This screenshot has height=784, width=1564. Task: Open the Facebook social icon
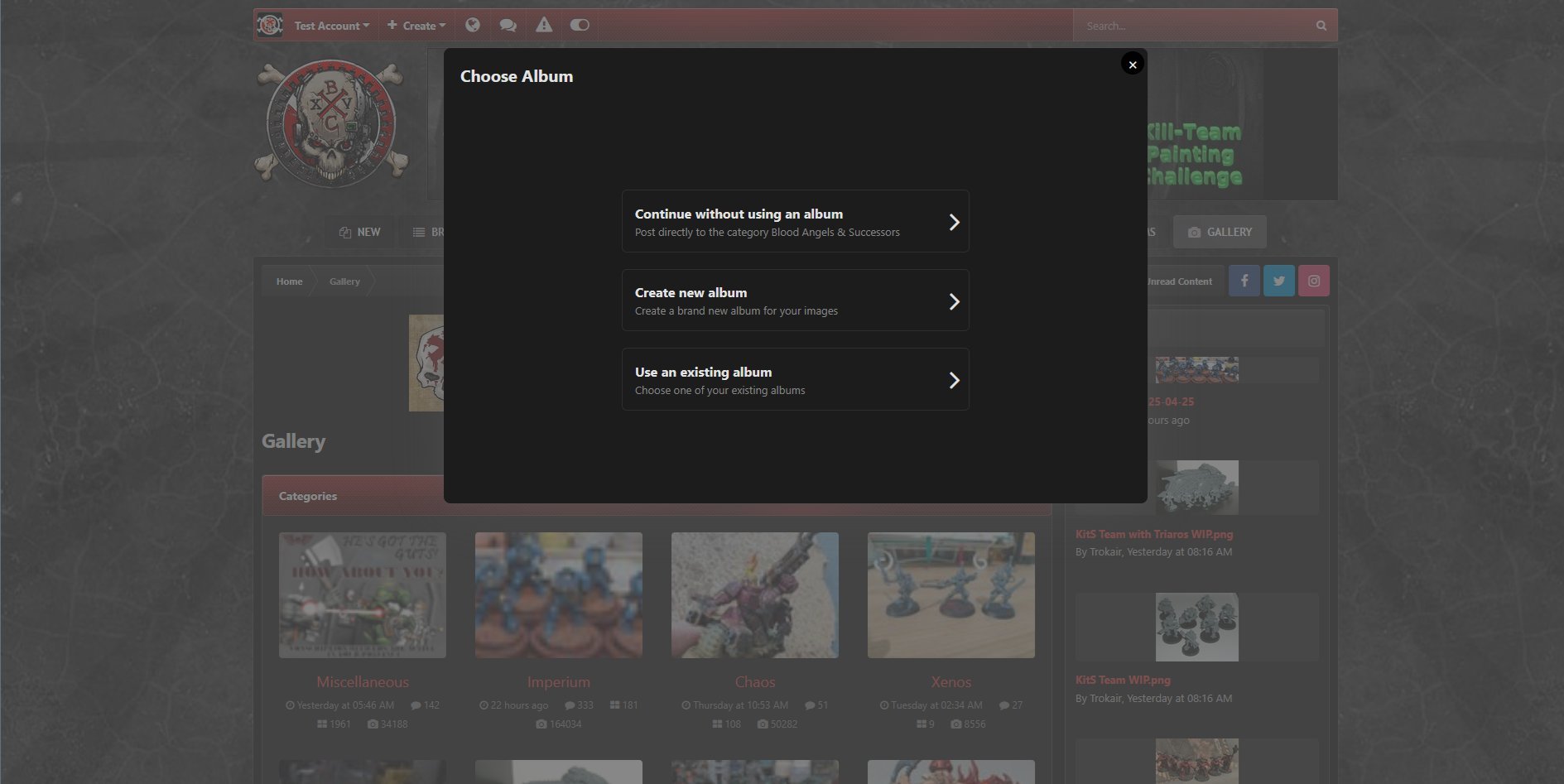(1244, 281)
